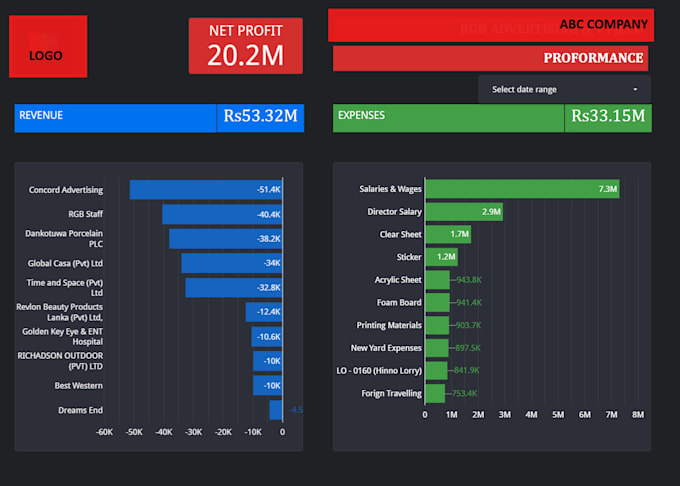Select the New Yard Expenses green bar
The image size is (680, 486).
pyautogui.click(x=437, y=348)
